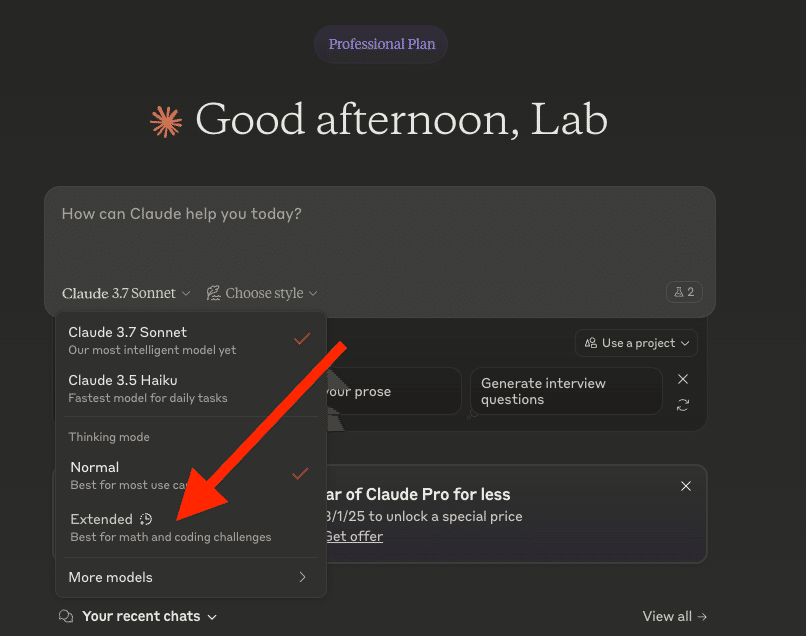Open the Choose style dropdown

(262, 293)
